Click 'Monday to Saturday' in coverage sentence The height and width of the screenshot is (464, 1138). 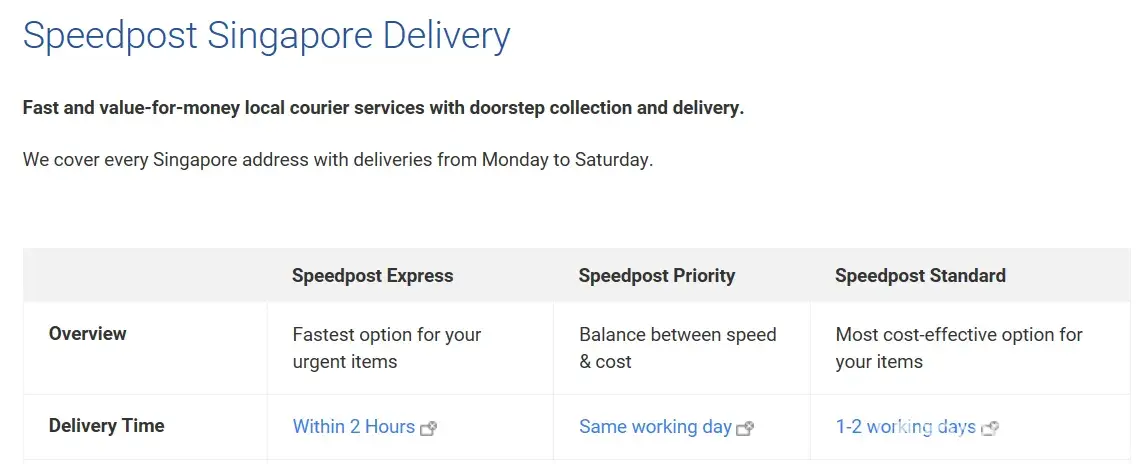click(x=567, y=160)
